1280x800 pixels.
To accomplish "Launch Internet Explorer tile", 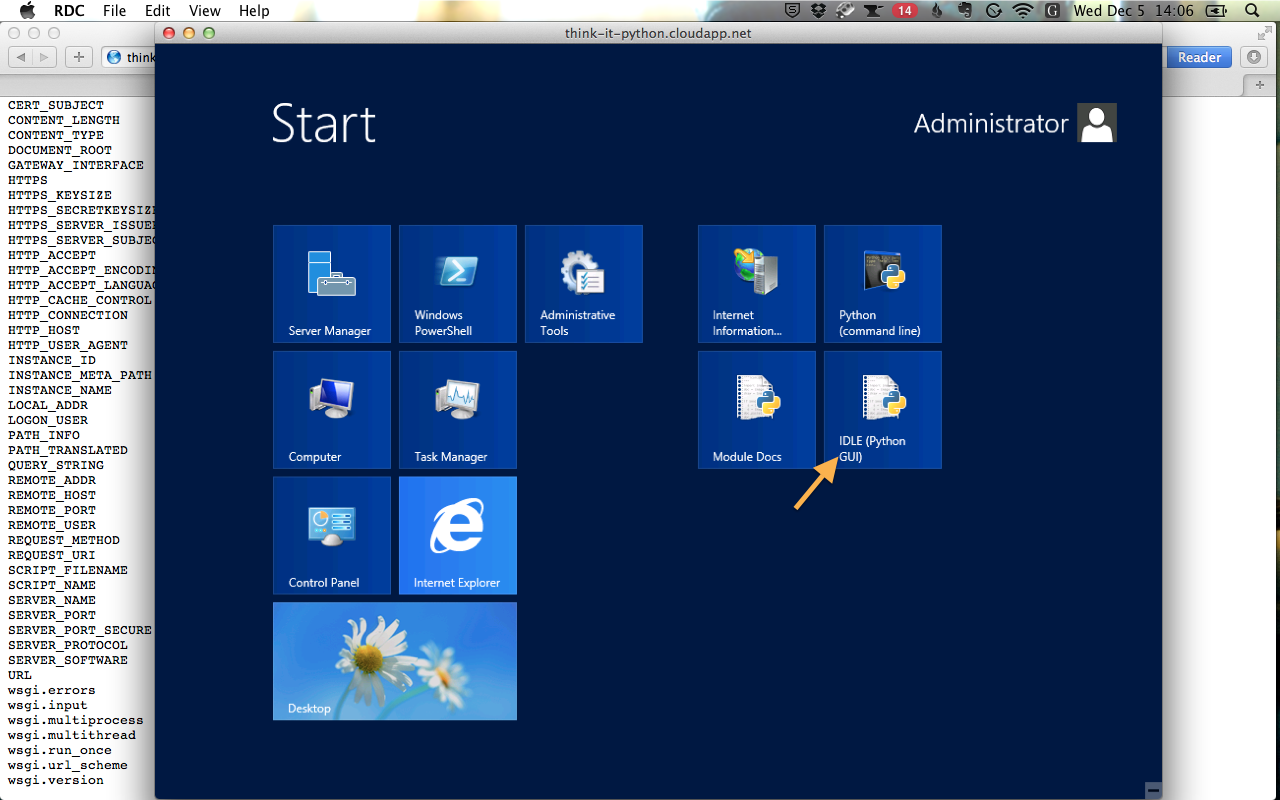I will click(458, 536).
